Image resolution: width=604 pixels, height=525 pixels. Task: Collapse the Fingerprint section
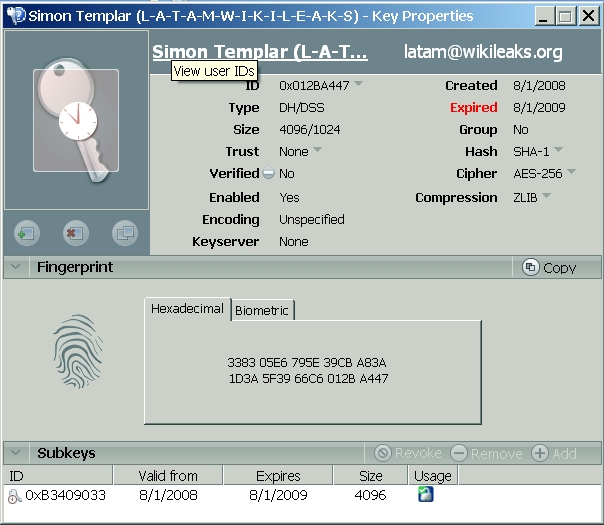click(x=16, y=267)
